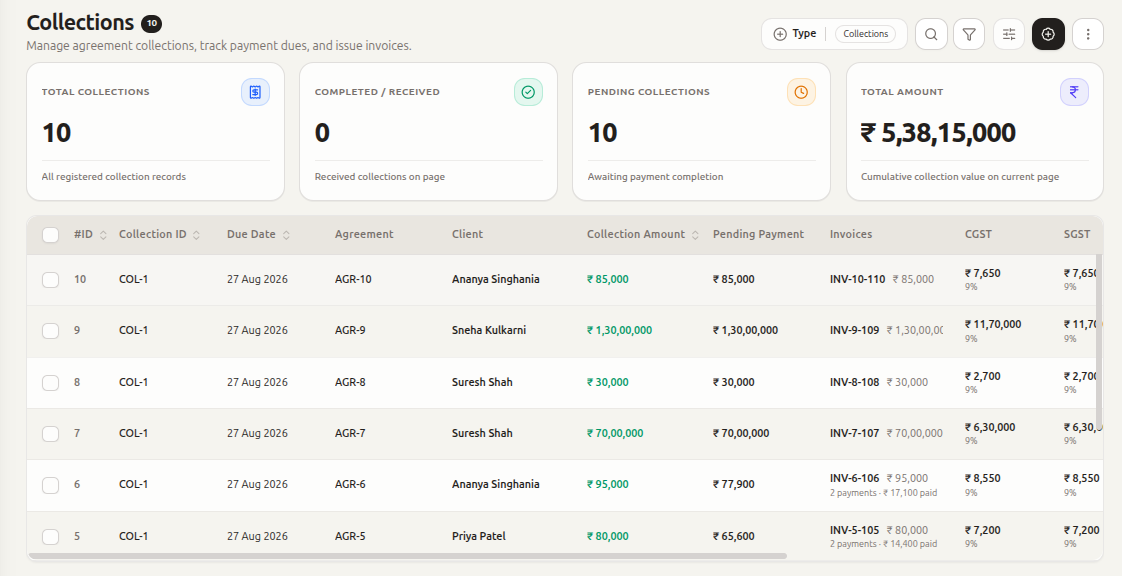Sort by the Collection Amount column arrows
The image size is (1122, 576).
[695, 235]
